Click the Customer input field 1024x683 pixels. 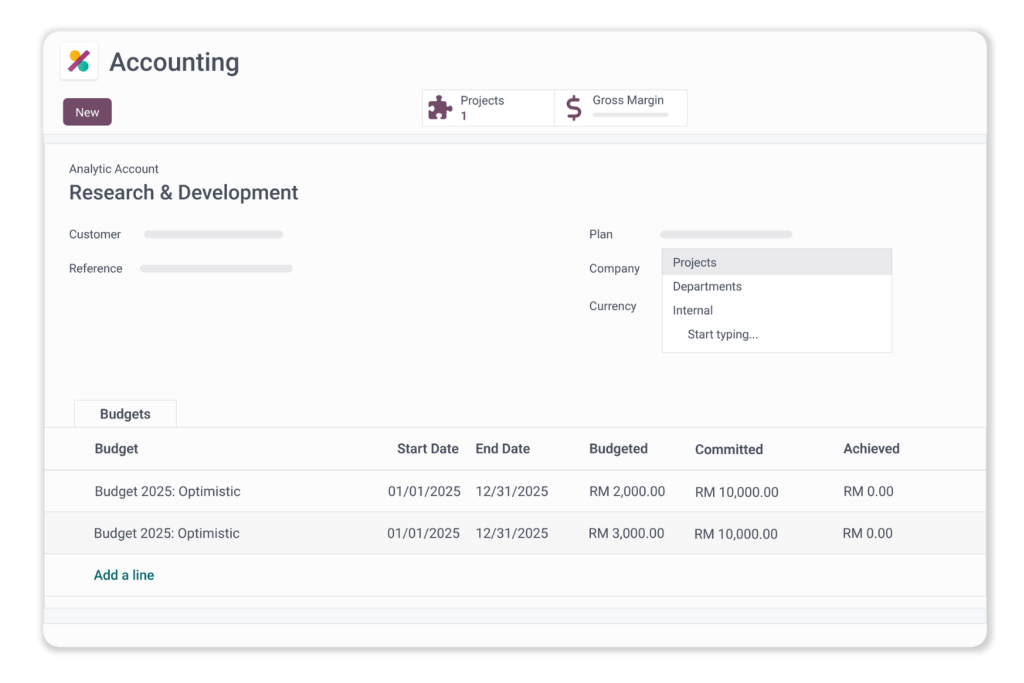pos(213,235)
